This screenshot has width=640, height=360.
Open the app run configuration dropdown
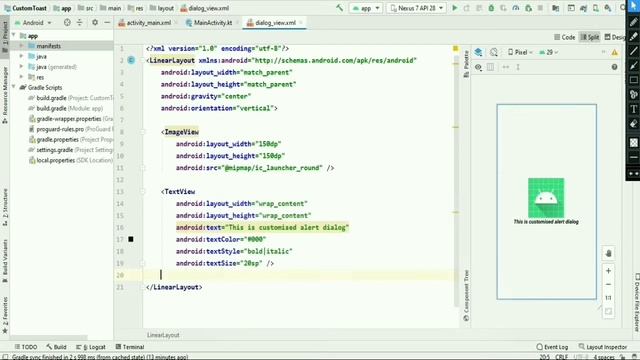coord(366,8)
